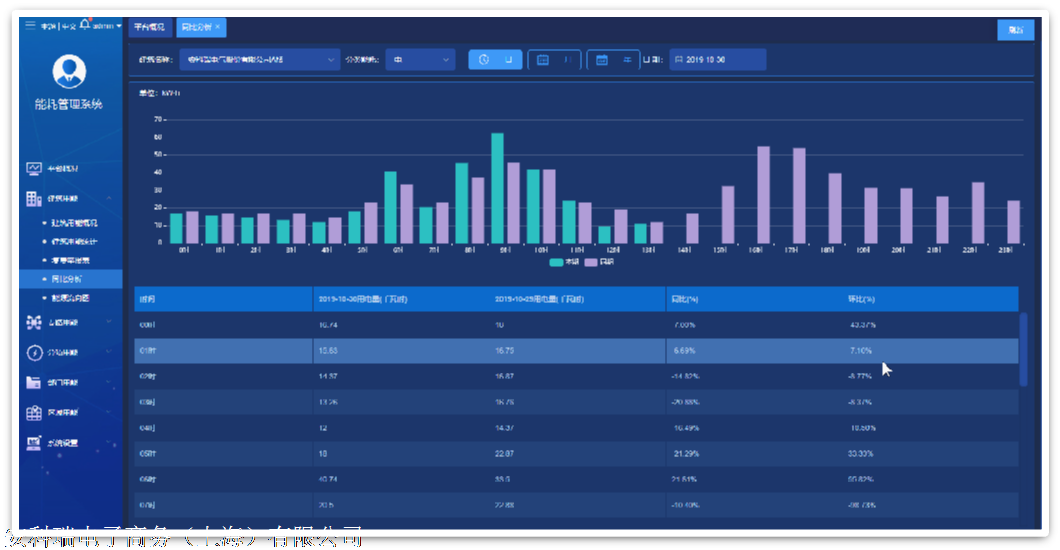The image size is (1060, 550).
Task: Expand the folder menu chevron
Action: click(x=109, y=382)
